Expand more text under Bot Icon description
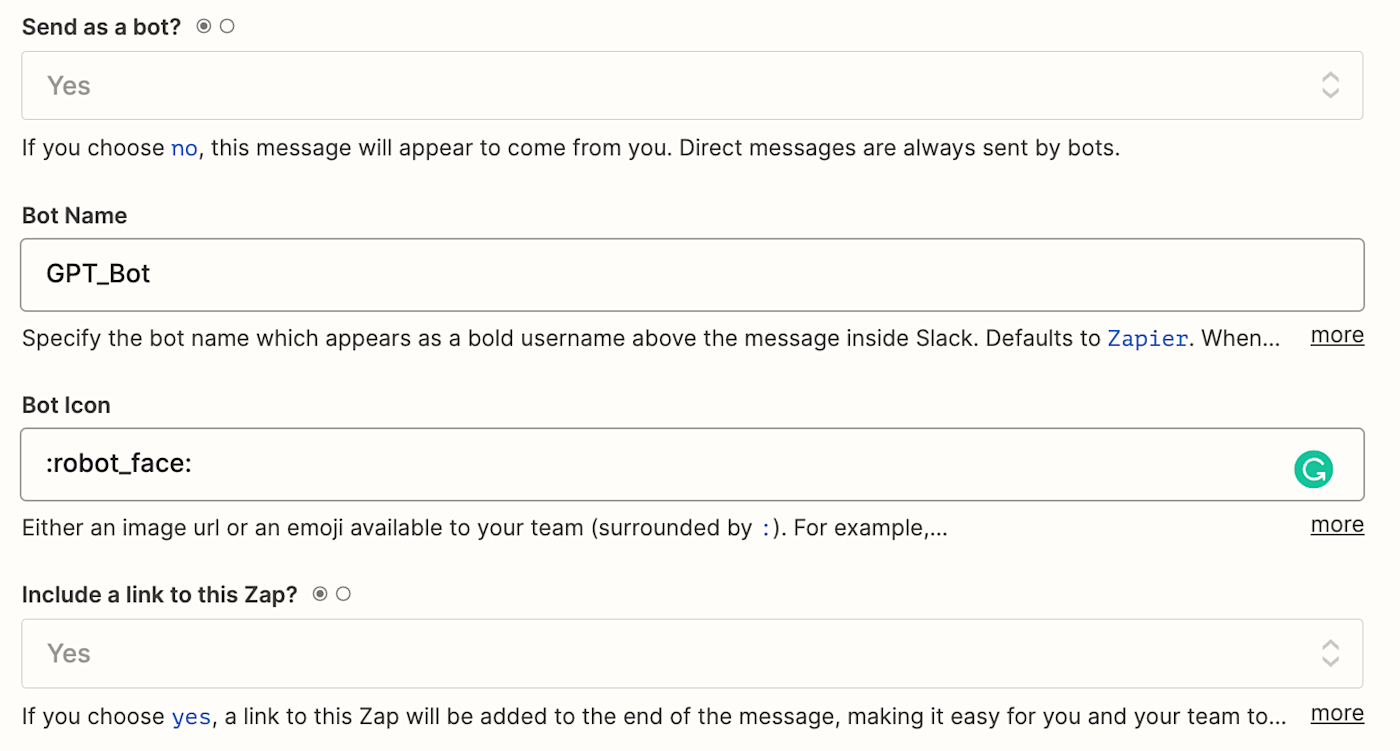Screen dimensions: 1400x751 (1337, 524)
